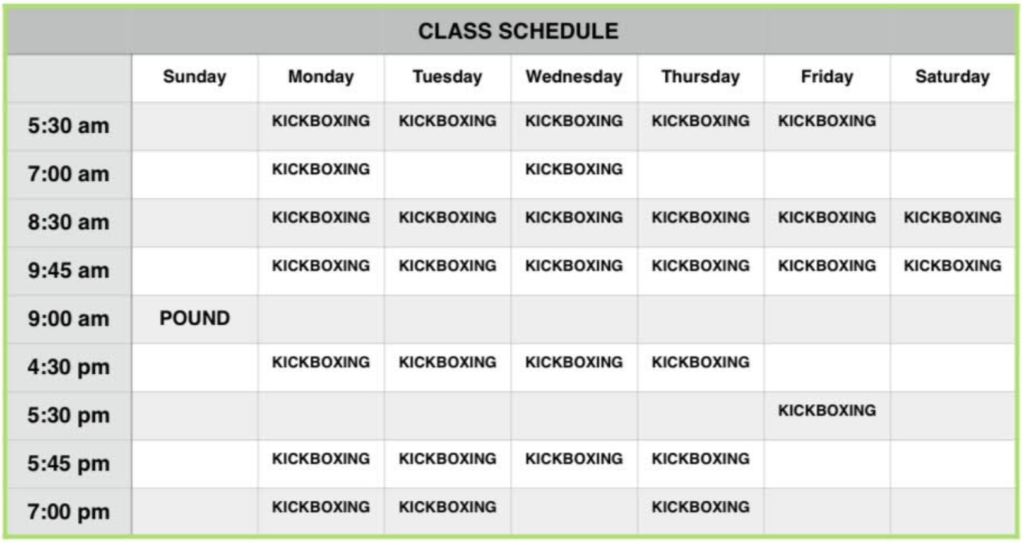The width and height of the screenshot is (1024, 543).
Task: Select the Wednesday column header
Action: (x=574, y=76)
